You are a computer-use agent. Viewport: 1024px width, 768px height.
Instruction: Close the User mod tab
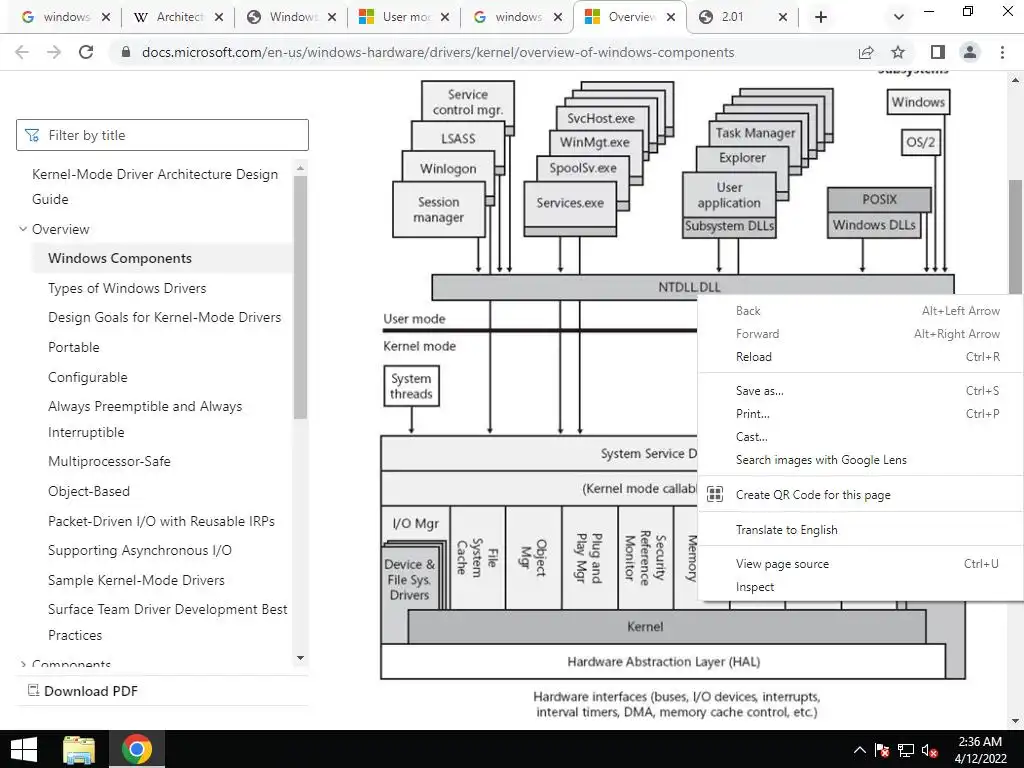pos(445,17)
